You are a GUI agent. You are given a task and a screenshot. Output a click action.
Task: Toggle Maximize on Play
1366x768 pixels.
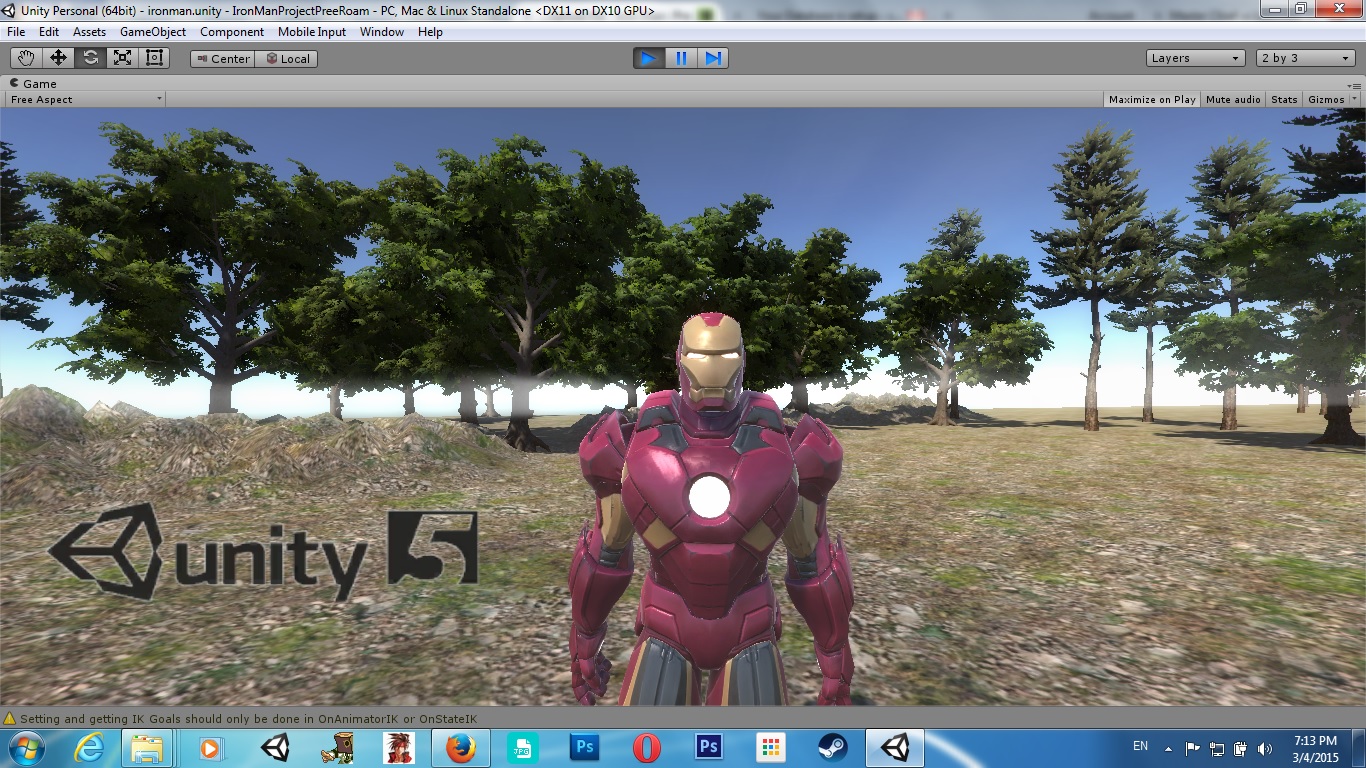tap(1152, 99)
